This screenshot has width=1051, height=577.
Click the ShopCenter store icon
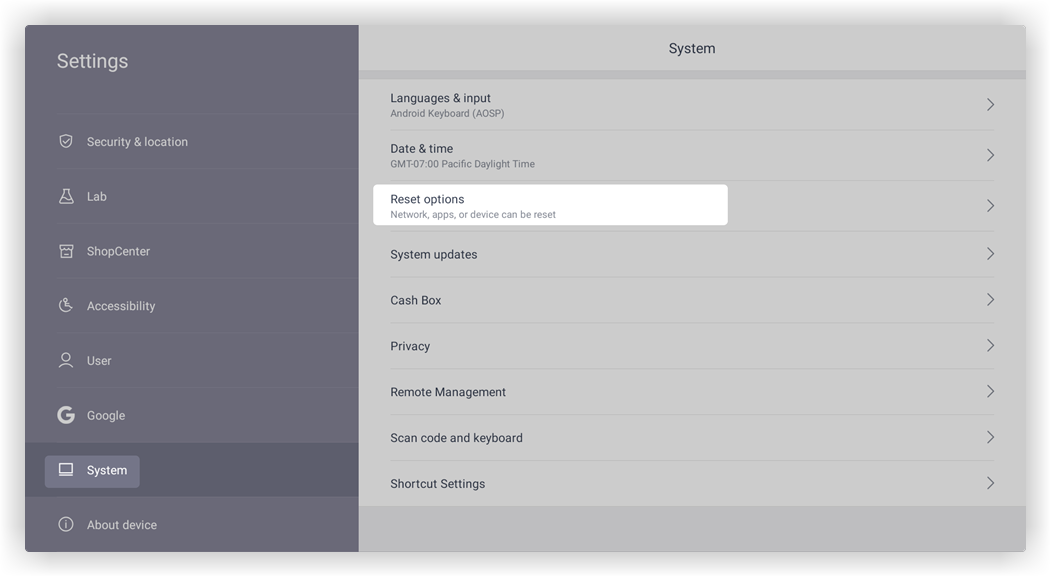(66, 251)
